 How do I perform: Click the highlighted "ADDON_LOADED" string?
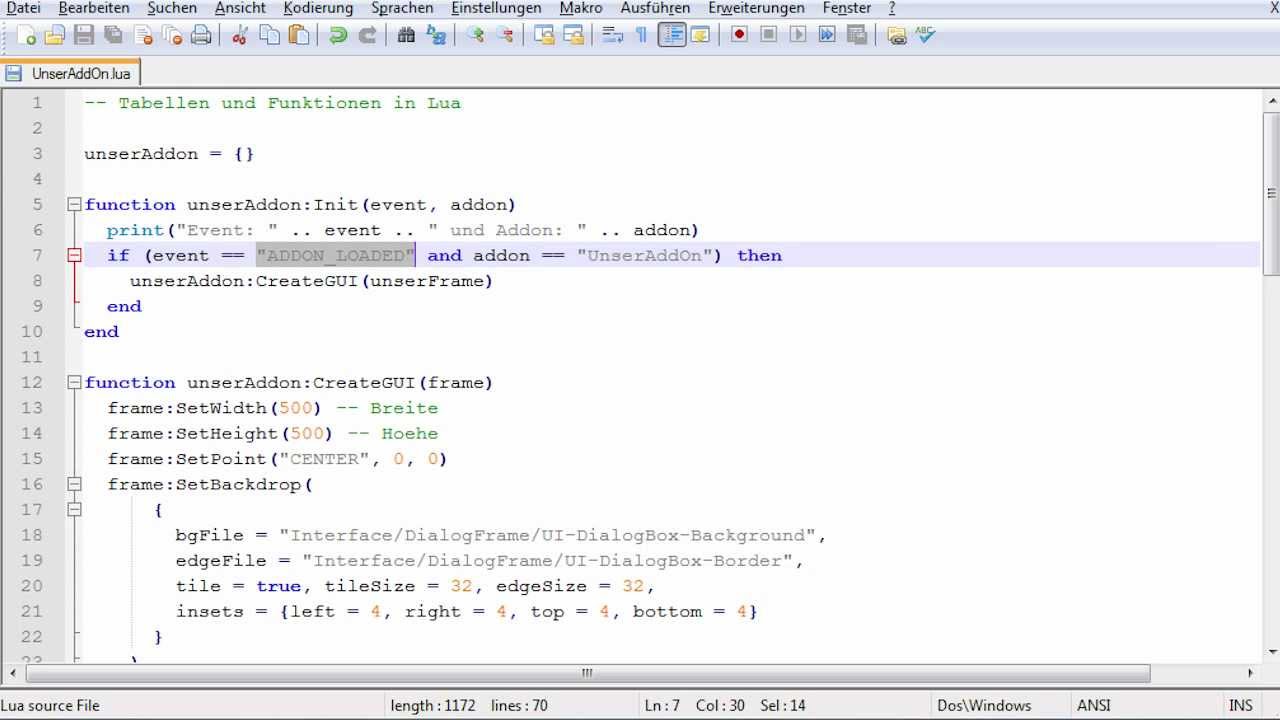[335, 255]
